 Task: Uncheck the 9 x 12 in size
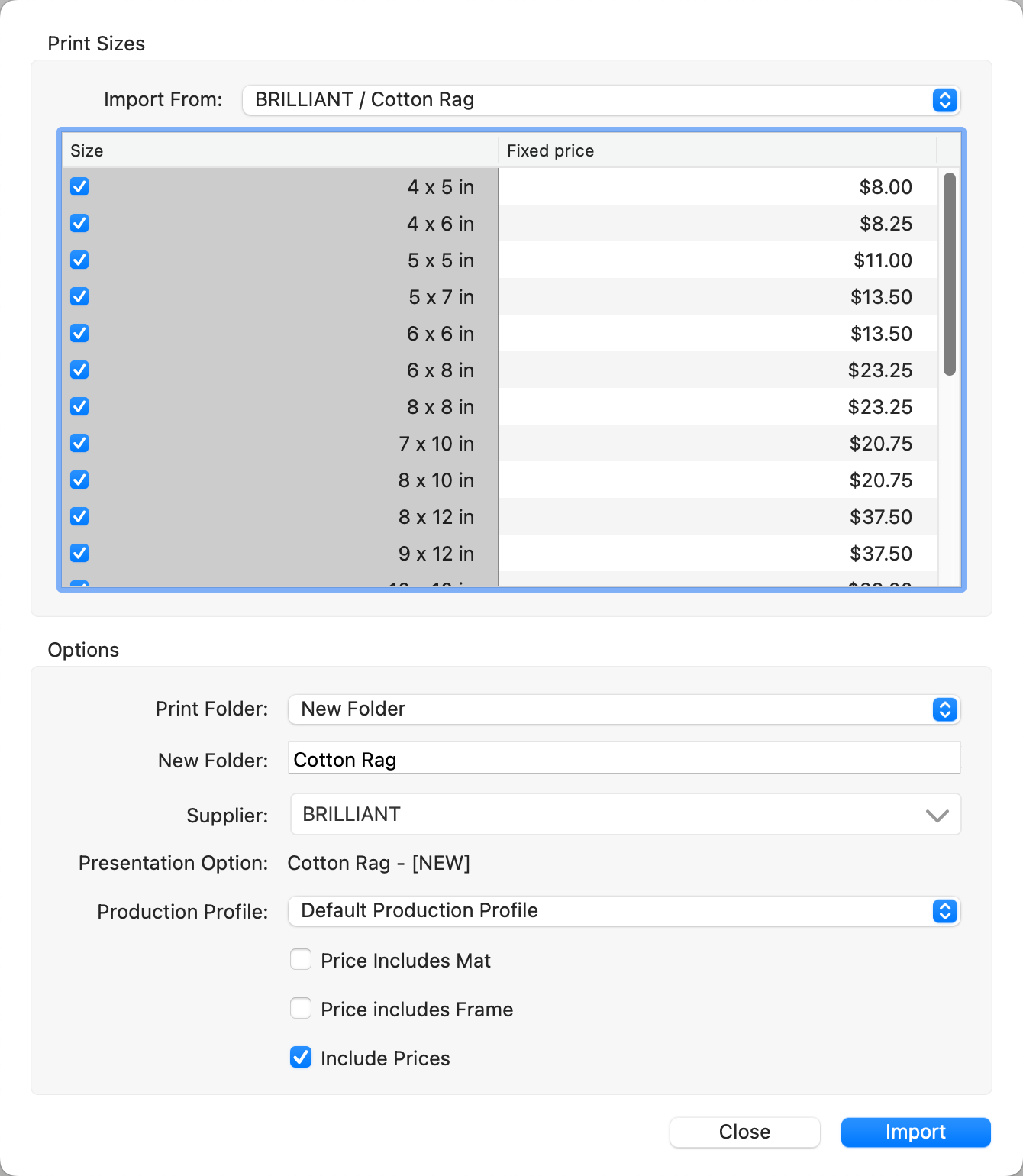(x=79, y=554)
